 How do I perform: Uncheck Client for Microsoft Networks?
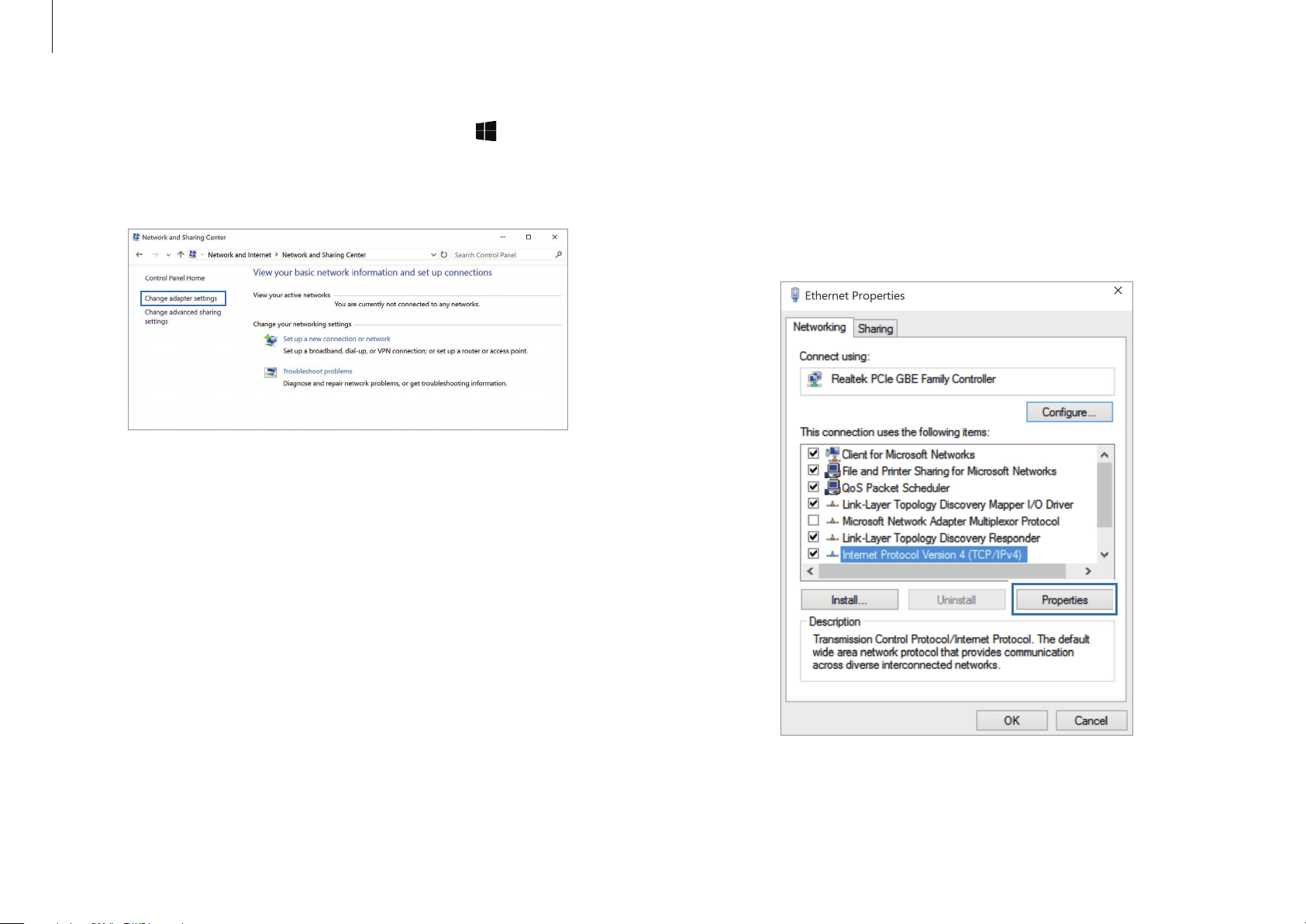click(x=813, y=453)
